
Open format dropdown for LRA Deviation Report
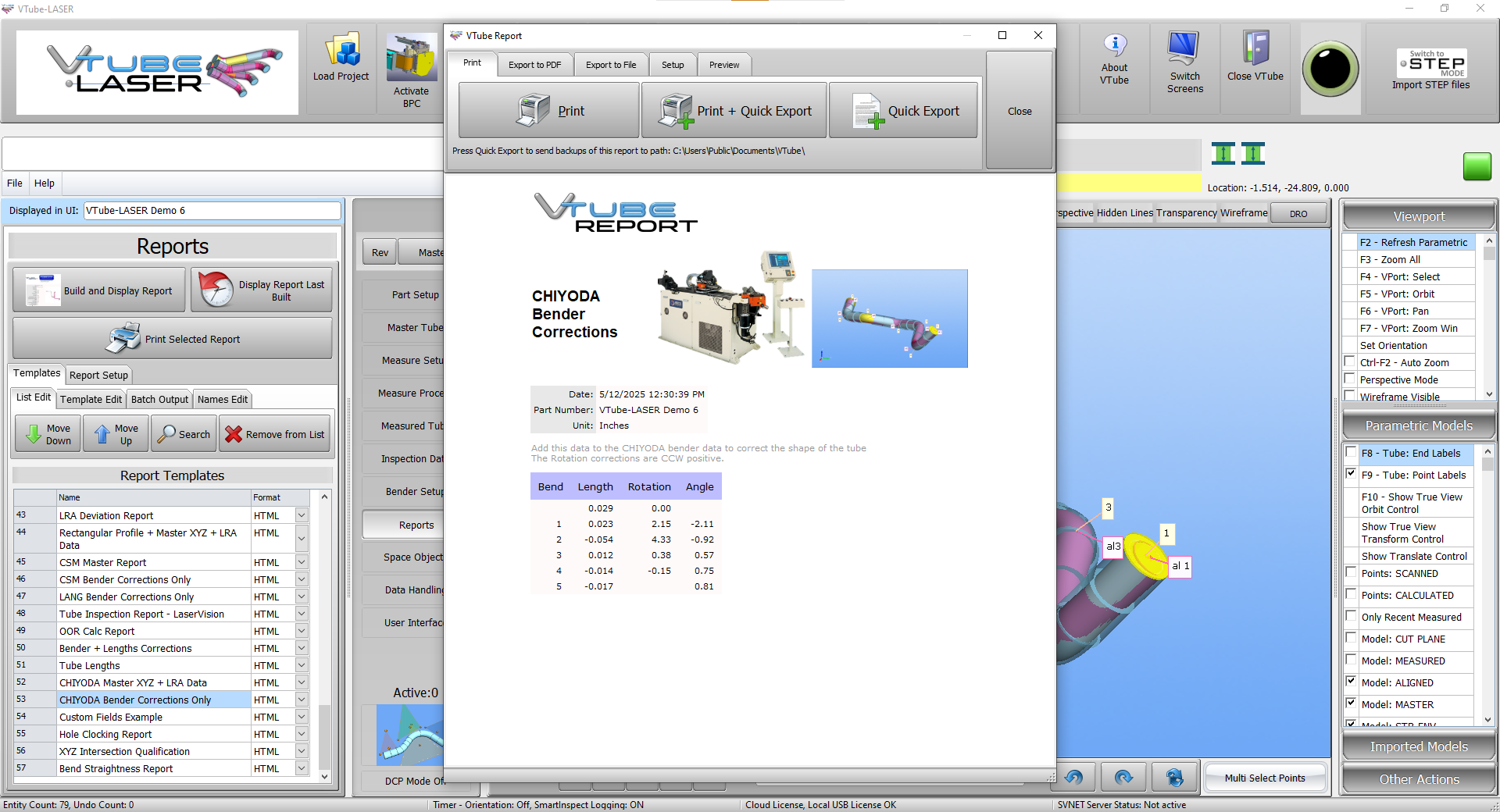(x=302, y=515)
